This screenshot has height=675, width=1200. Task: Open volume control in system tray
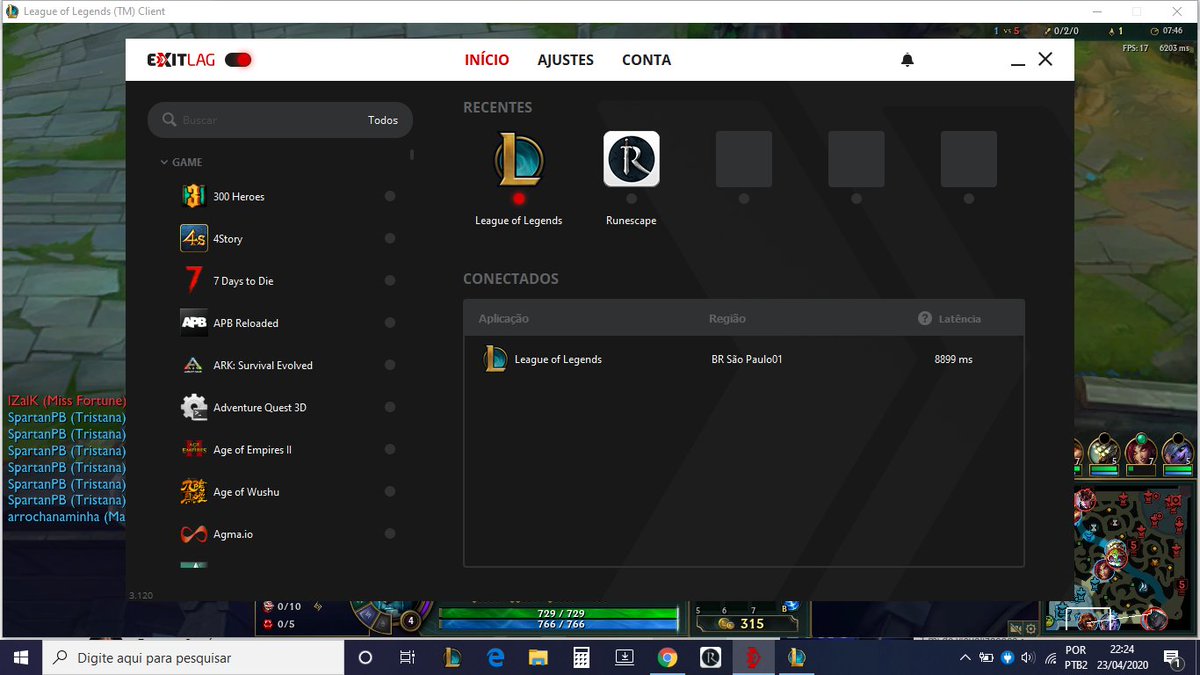1027,657
